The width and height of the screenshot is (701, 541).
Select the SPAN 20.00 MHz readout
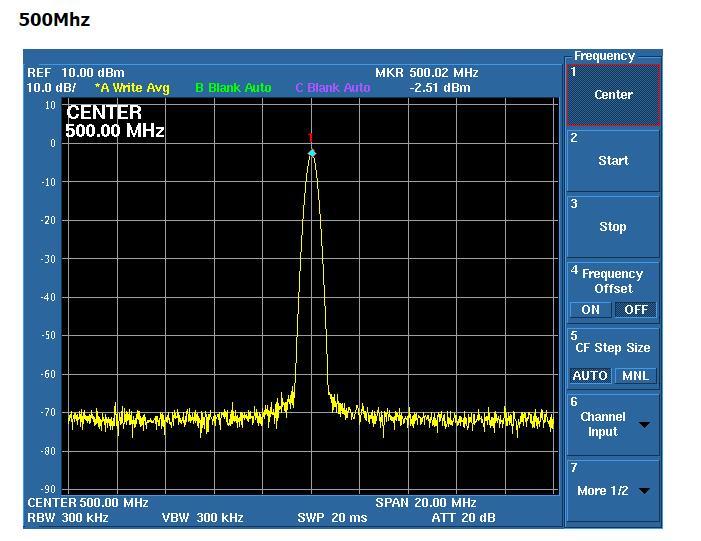click(x=426, y=503)
